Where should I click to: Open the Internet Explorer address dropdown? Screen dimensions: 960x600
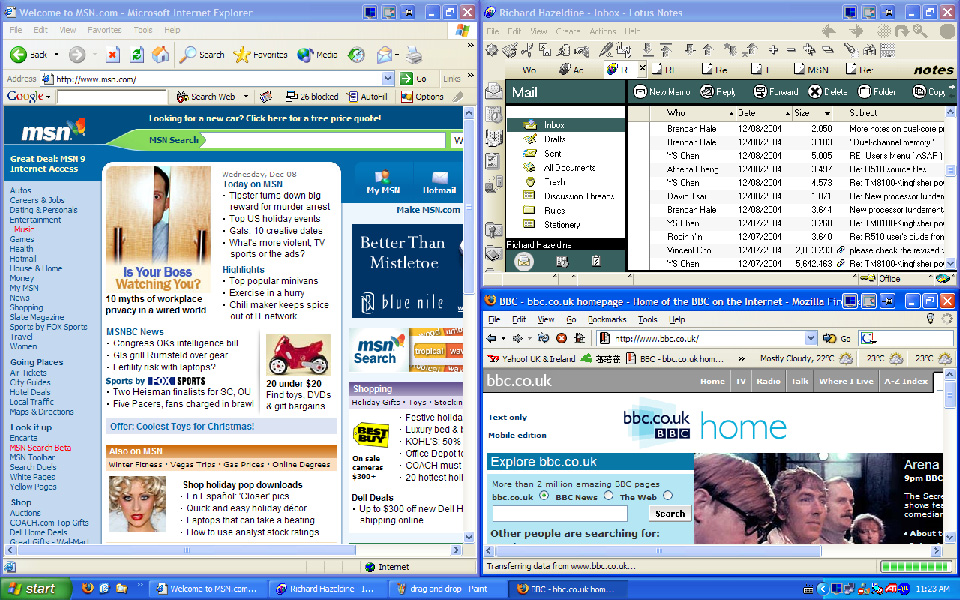click(x=388, y=79)
